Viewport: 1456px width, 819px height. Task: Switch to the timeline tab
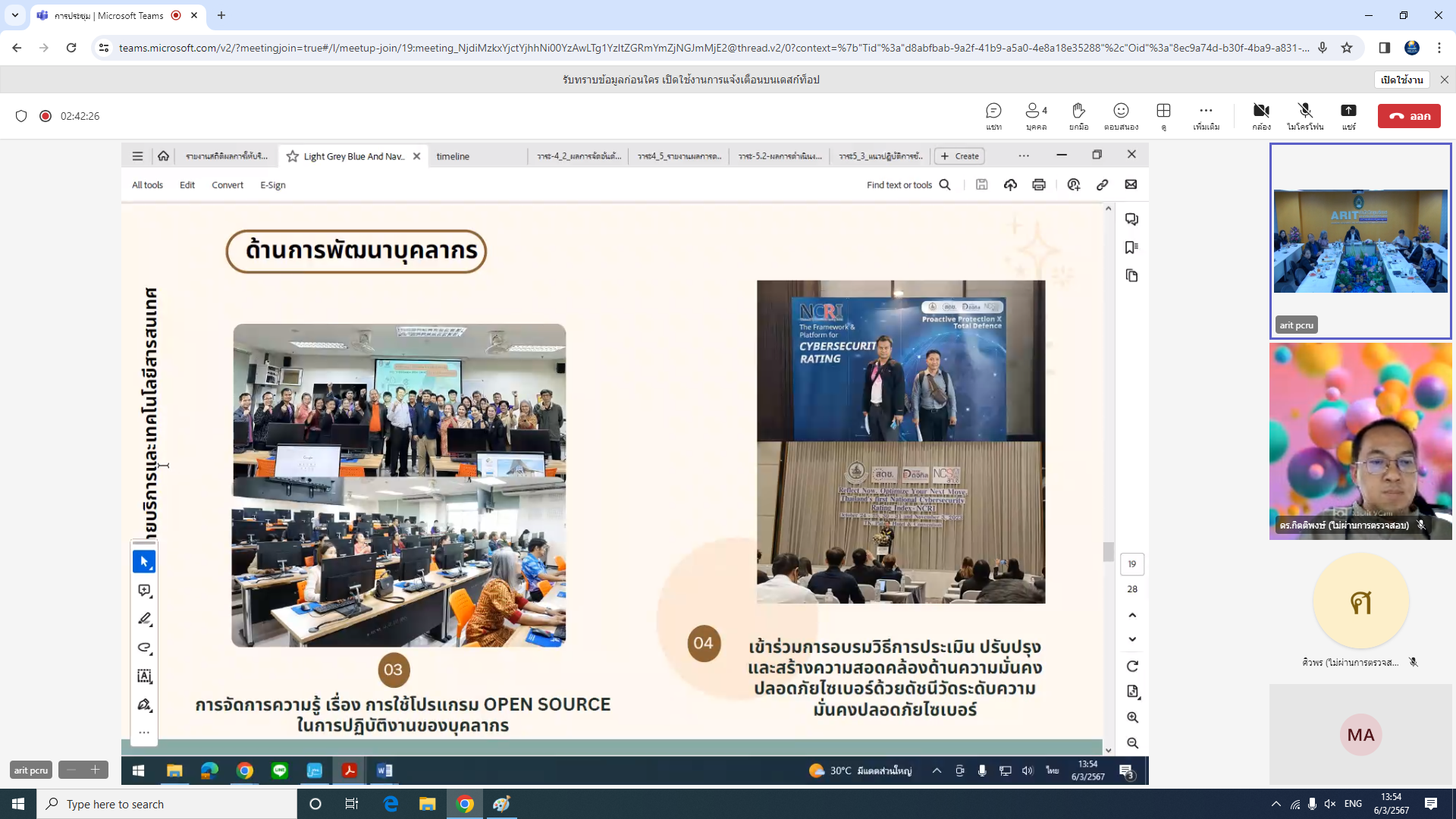pyautogui.click(x=453, y=156)
